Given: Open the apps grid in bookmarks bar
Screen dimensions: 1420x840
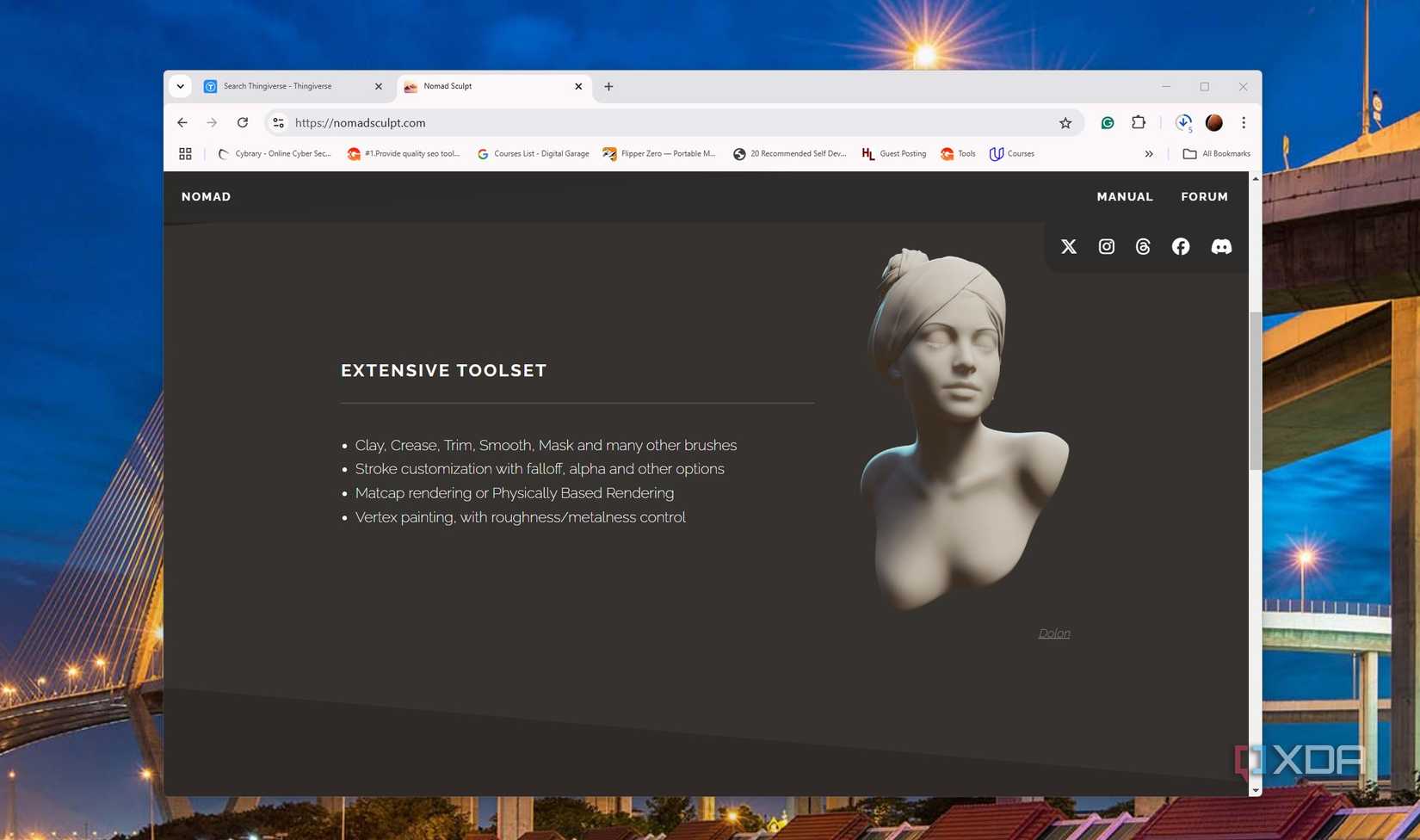Looking at the screenshot, I should (x=185, y=154).
